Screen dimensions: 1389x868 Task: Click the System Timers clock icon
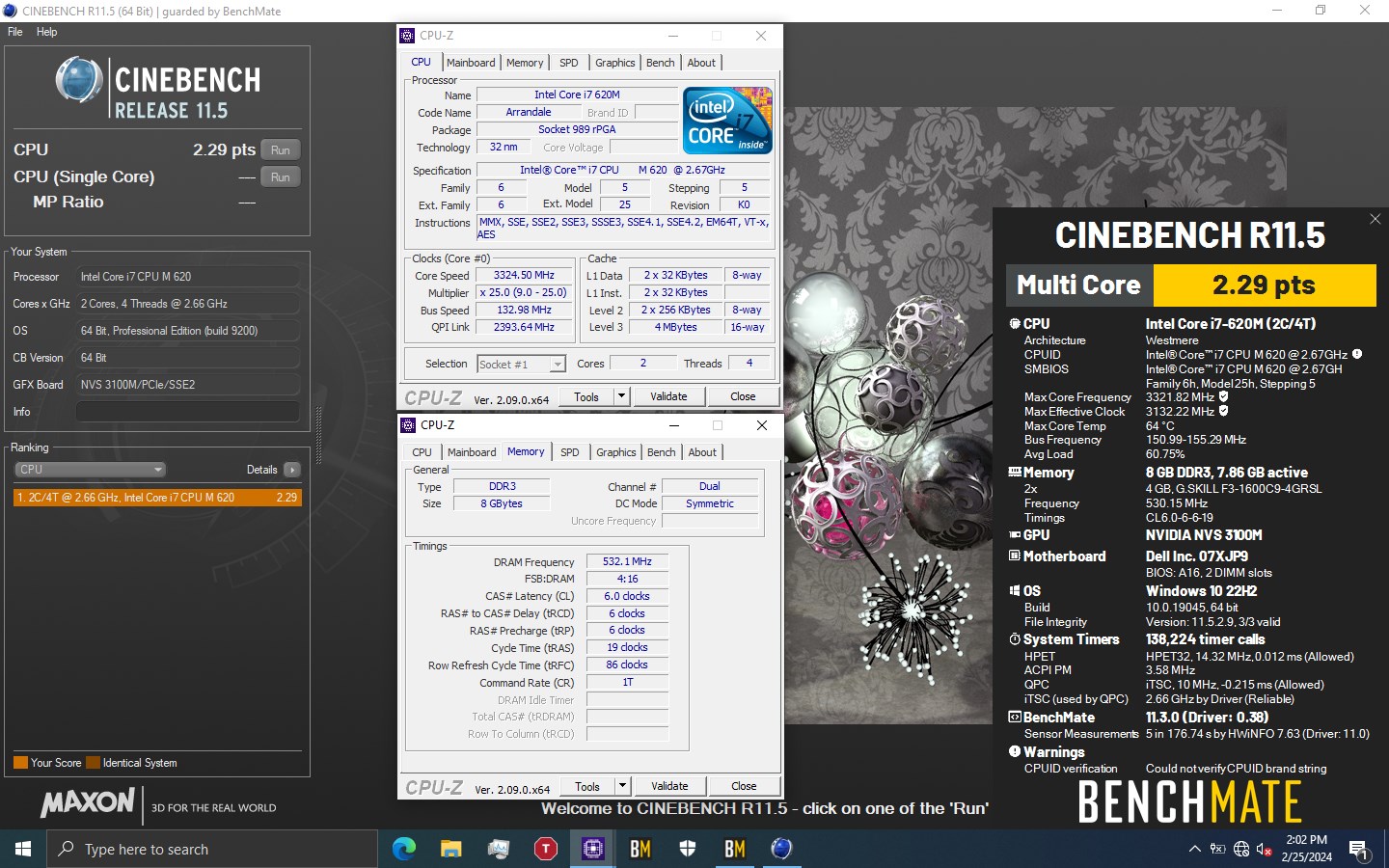(1015, 639)
